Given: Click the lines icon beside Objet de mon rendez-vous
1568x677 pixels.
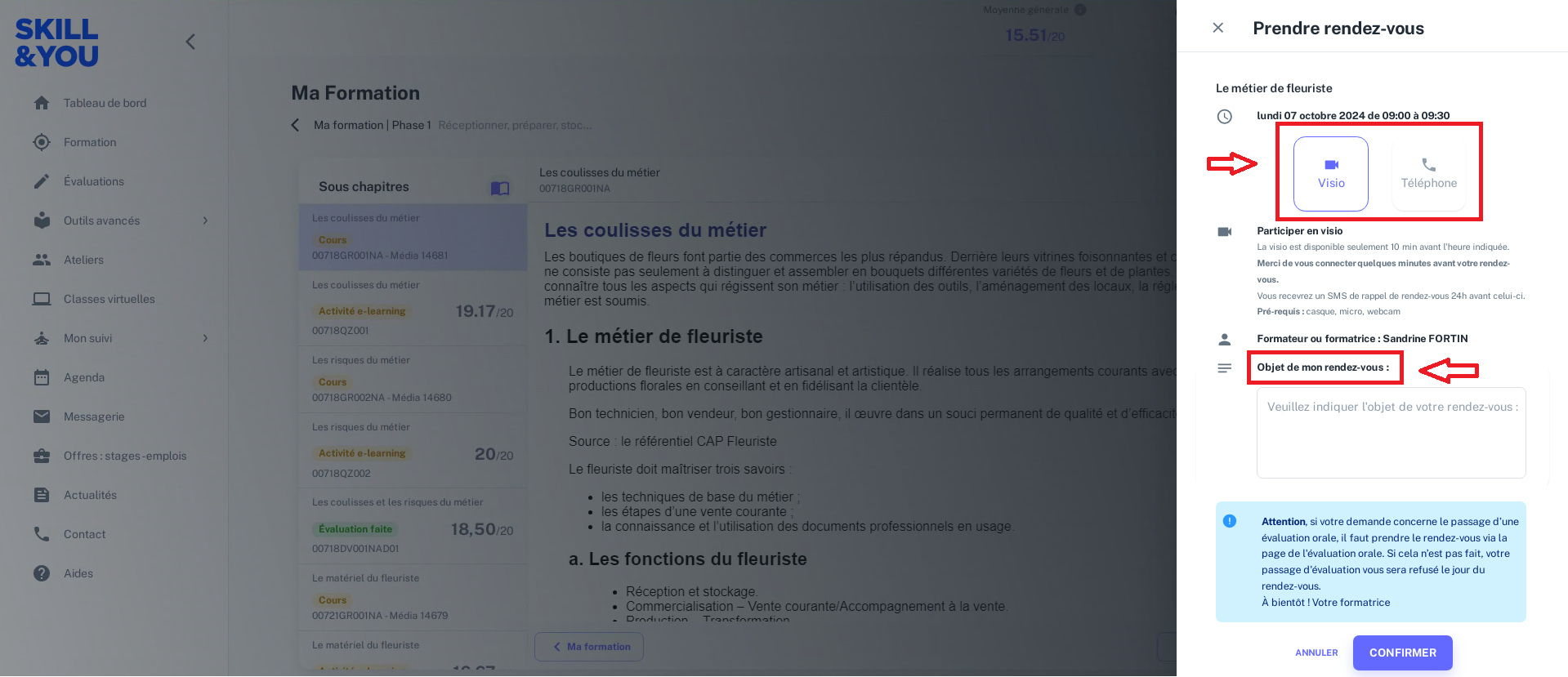Looking at the screenshot, I should click(x=1224, y=368).
